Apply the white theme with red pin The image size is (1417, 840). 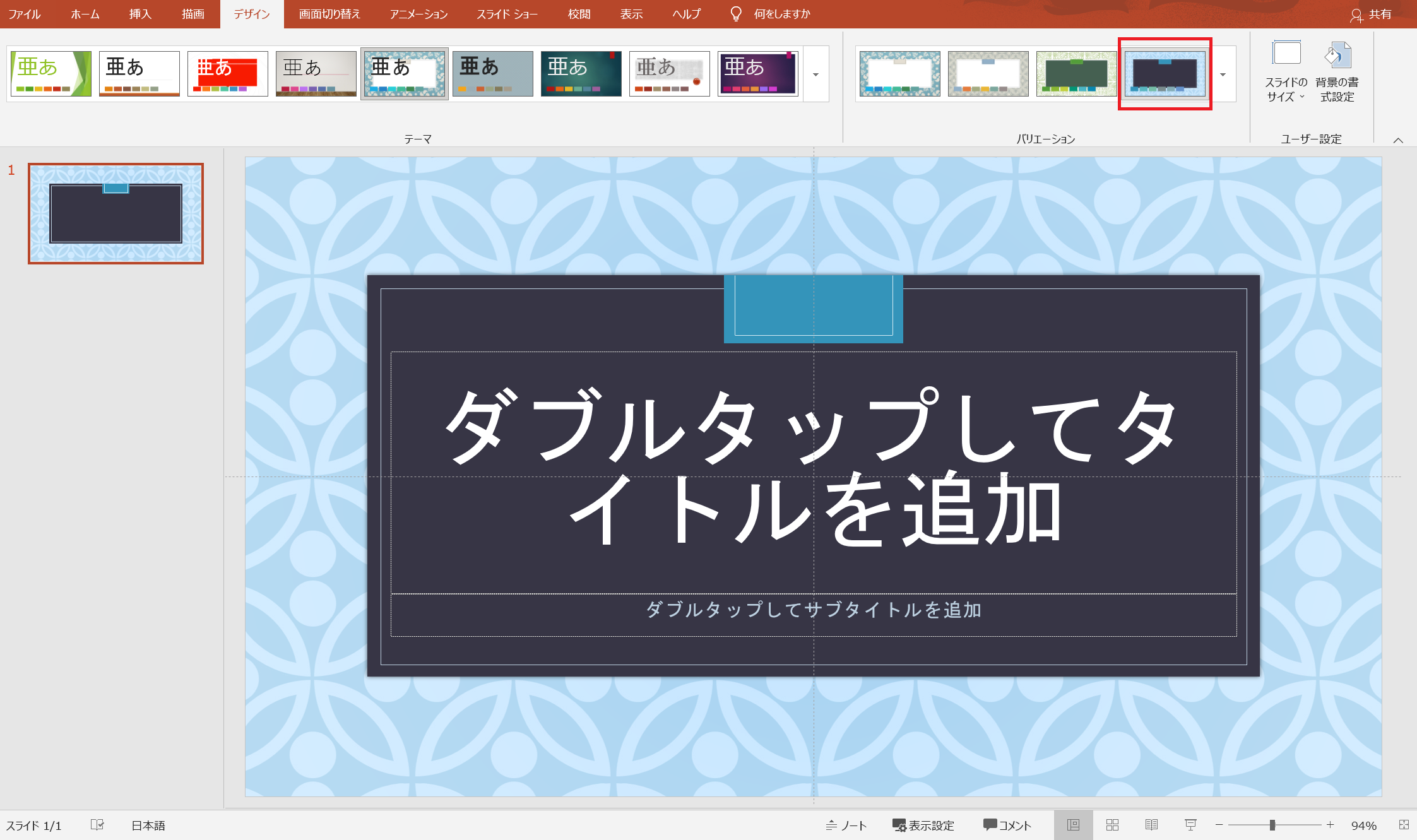coord(670,74)
